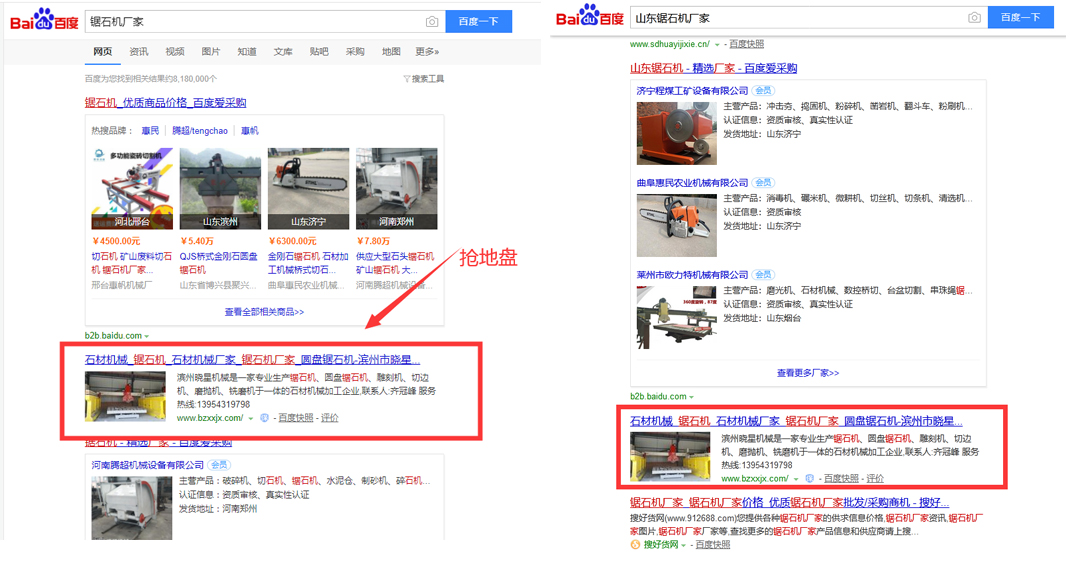Open 锯石机_优质商品价格_百度爱采购 result

[x=165, y=103]
